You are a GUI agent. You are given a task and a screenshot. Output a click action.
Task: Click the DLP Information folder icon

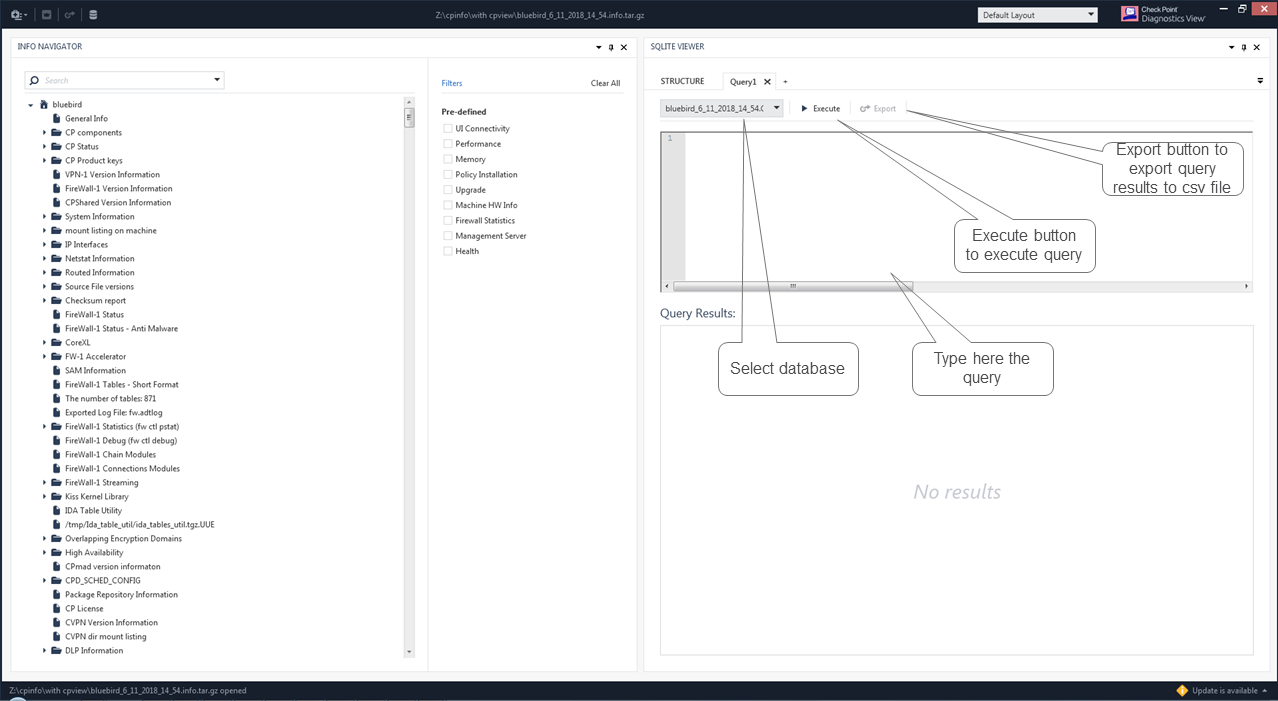56,650
